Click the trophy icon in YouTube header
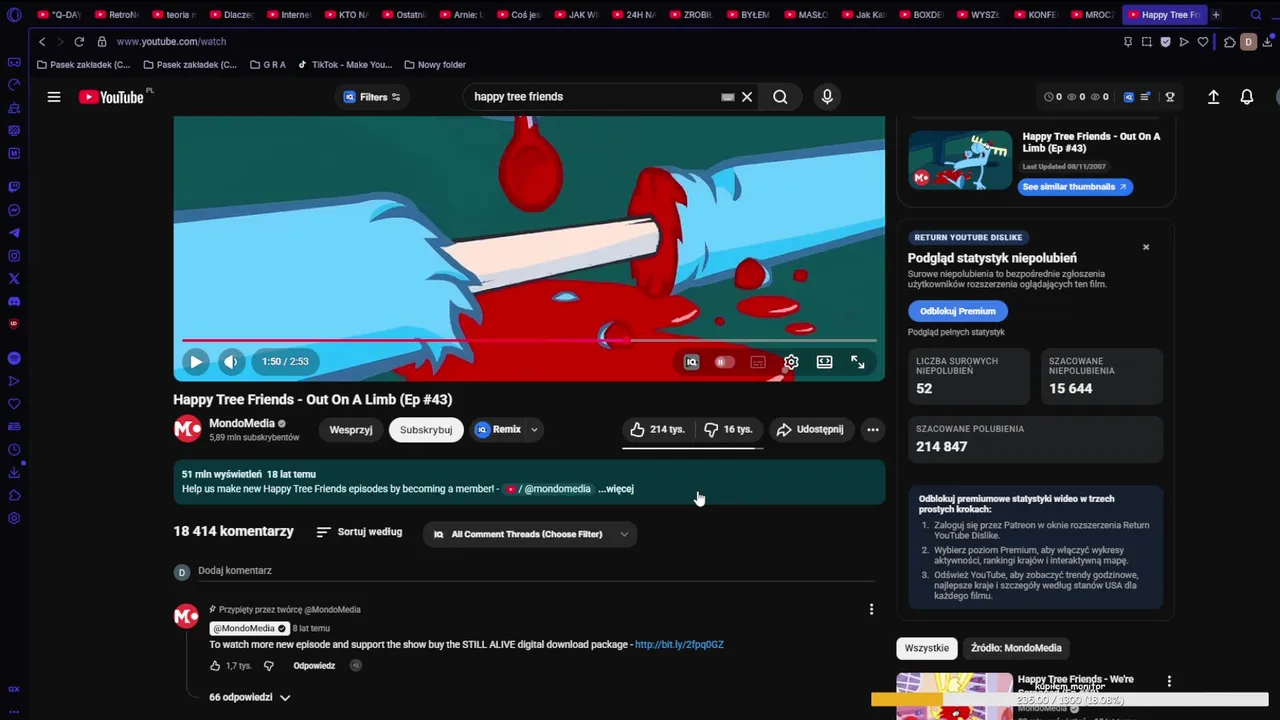1280x720 pixels. click(x=1170, y=97)
